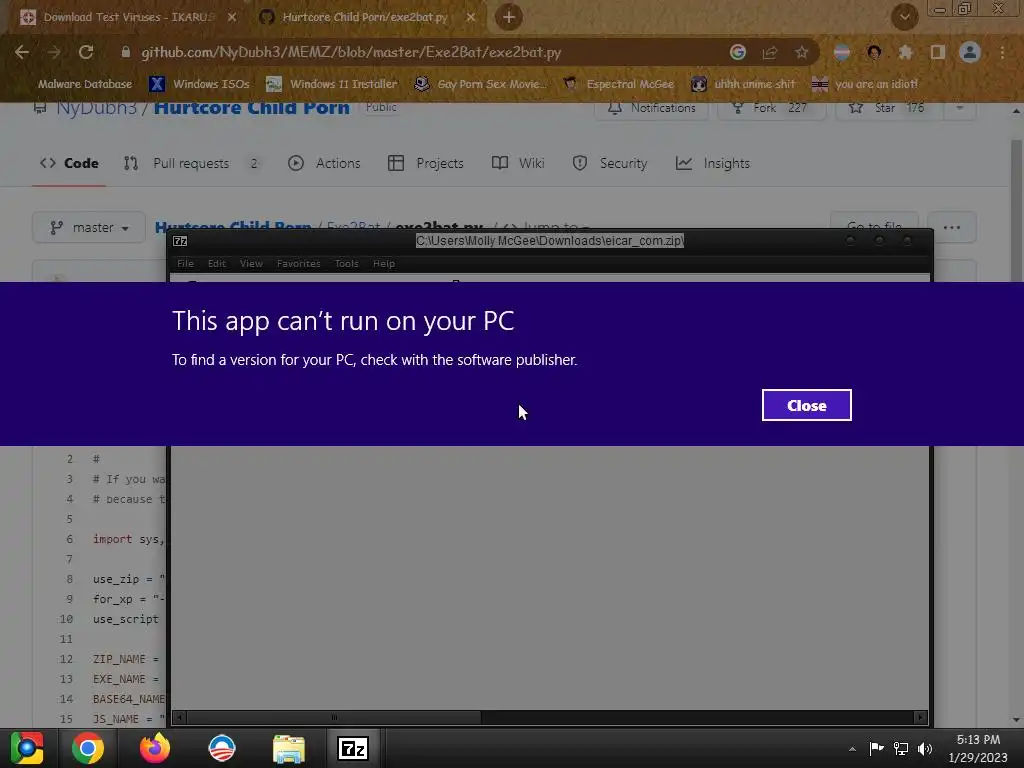This screenshot has height=768, width=1024.
Task: Open File Explorer from the taskbar
Action: [x=288, y=748]
